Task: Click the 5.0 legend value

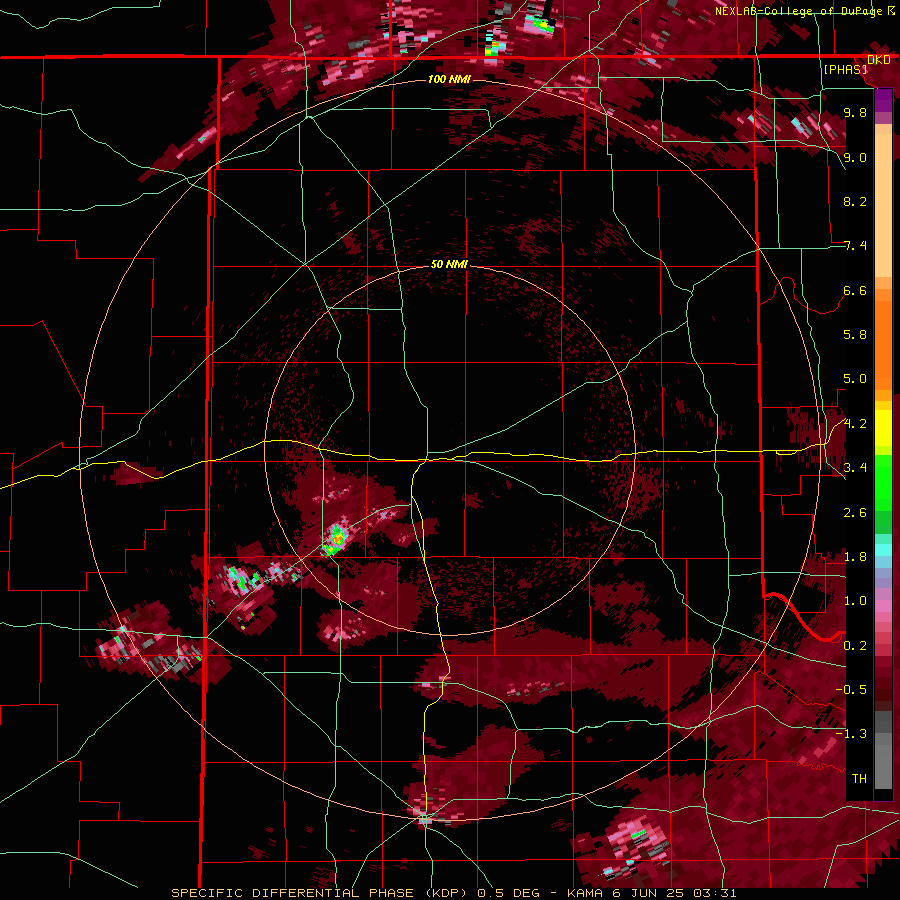Action: 855,379
